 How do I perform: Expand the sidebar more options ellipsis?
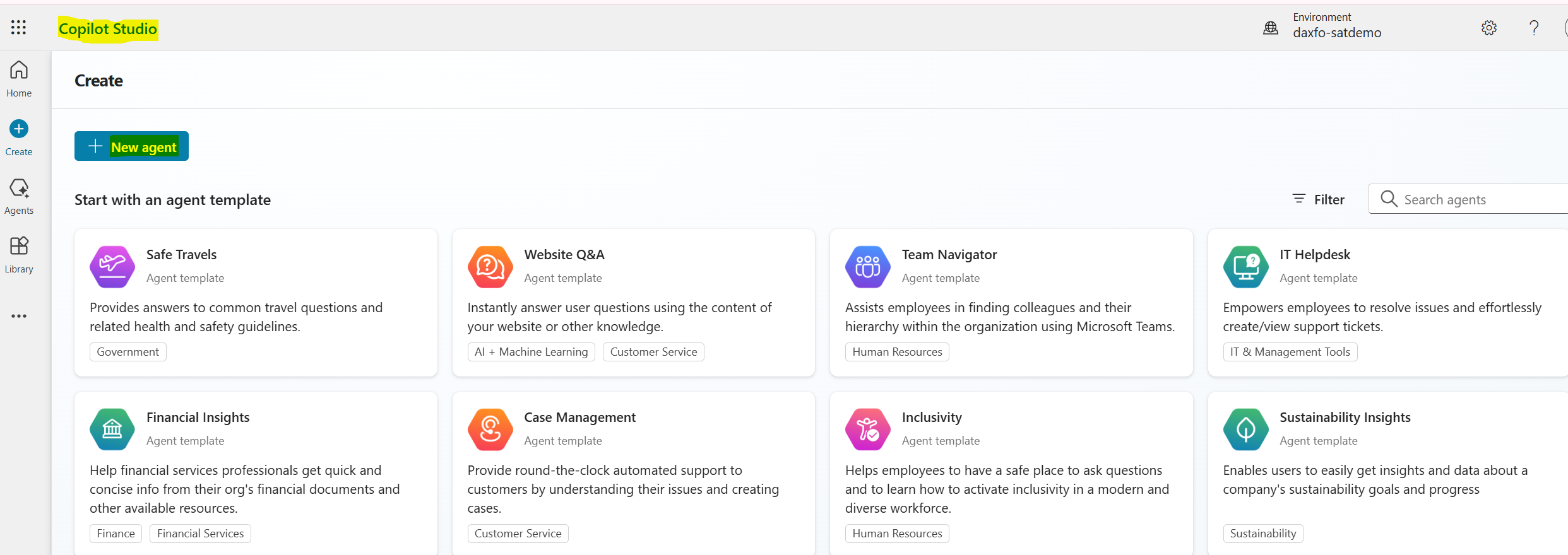[19, 316]
